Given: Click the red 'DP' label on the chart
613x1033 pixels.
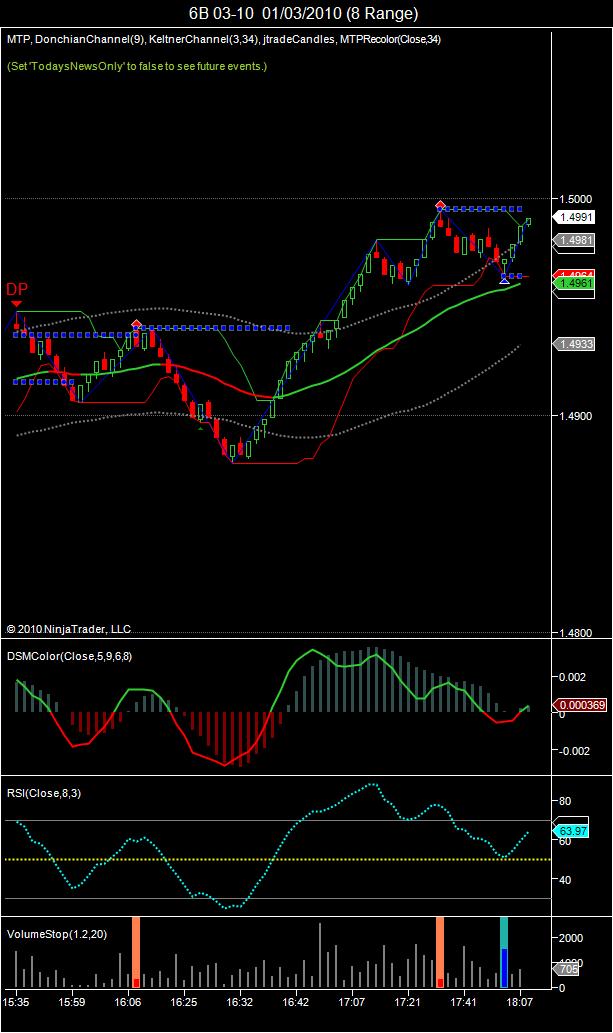Looking at the screenshot, I should click(17, 289).
